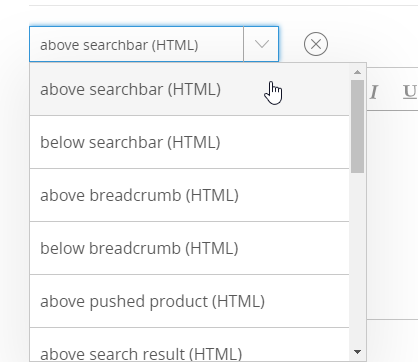Click the underlined U toolbar button
The image size is (418, 362).
click(410, 92)
